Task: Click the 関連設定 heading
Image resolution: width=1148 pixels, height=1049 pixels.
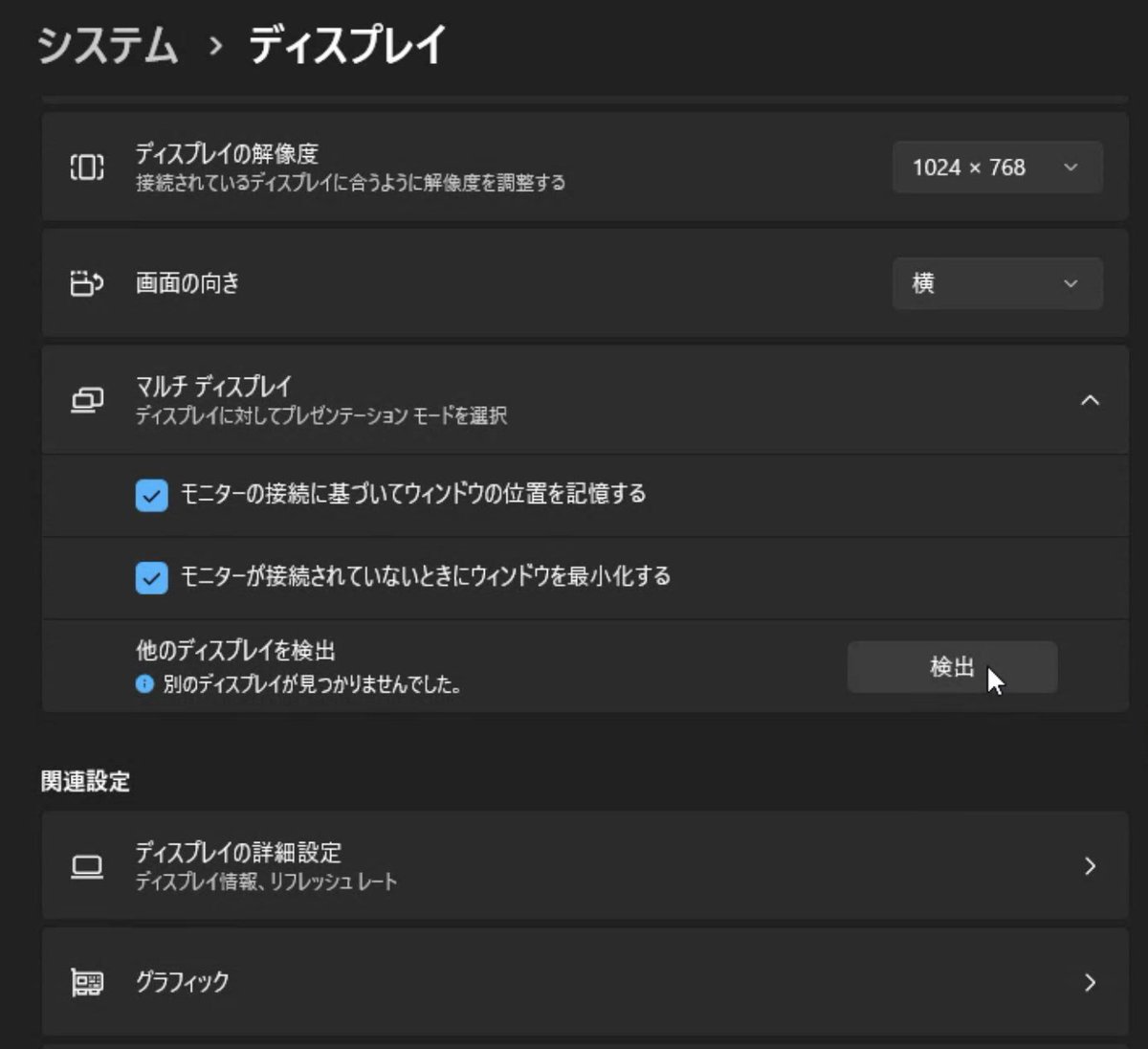Action: coord(85,781)
